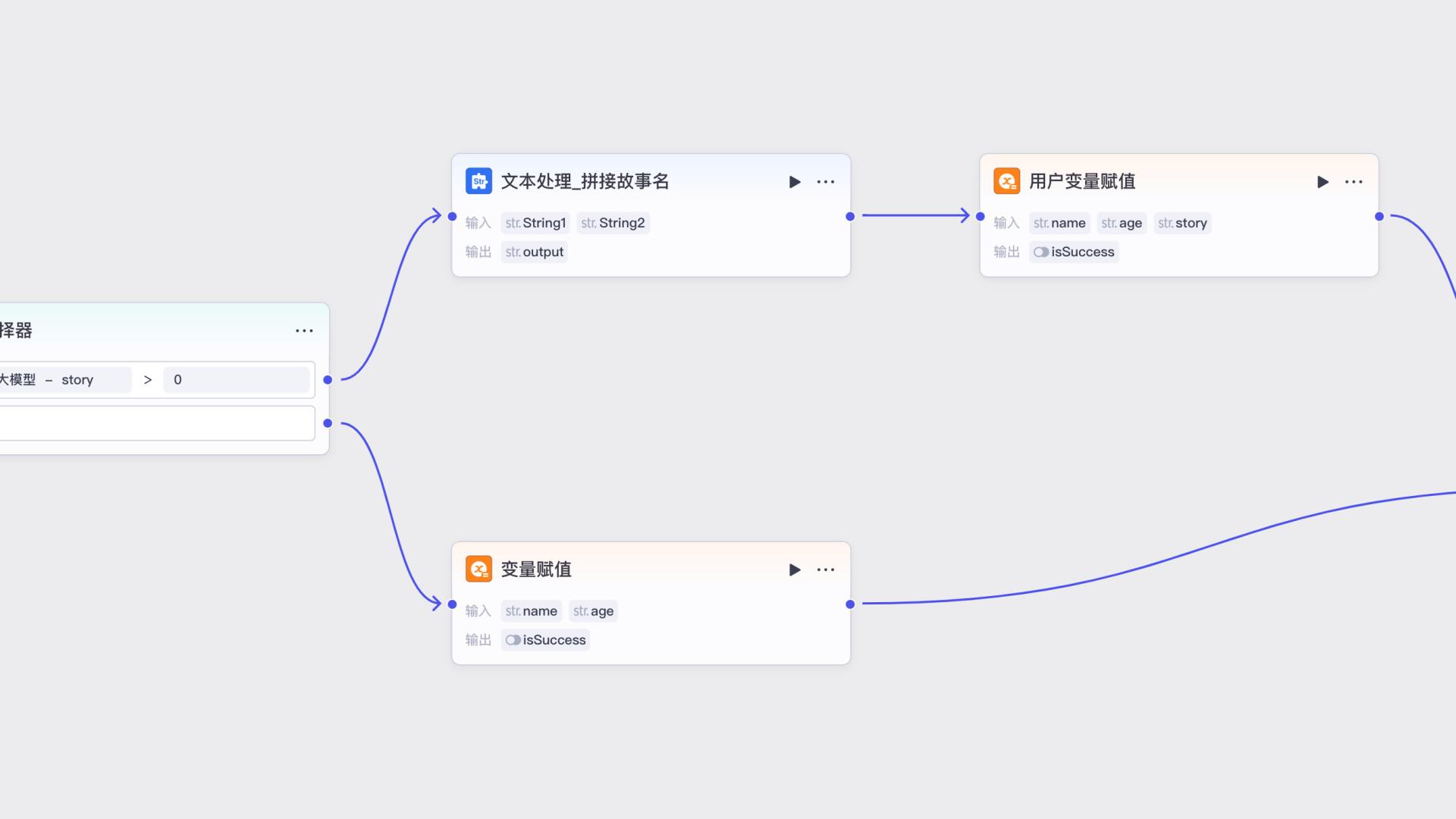Open the 大模型 story variable selector
Viewport: 1456px width, 819px height.
point(64,380)
